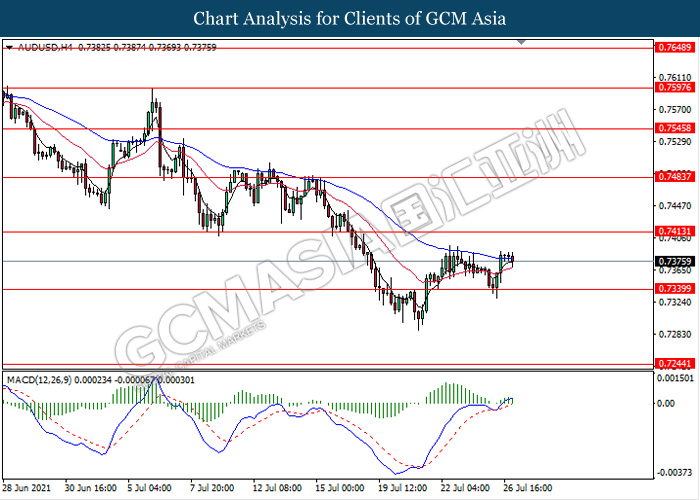Click the Chart Analysis for Clients header

350,19
